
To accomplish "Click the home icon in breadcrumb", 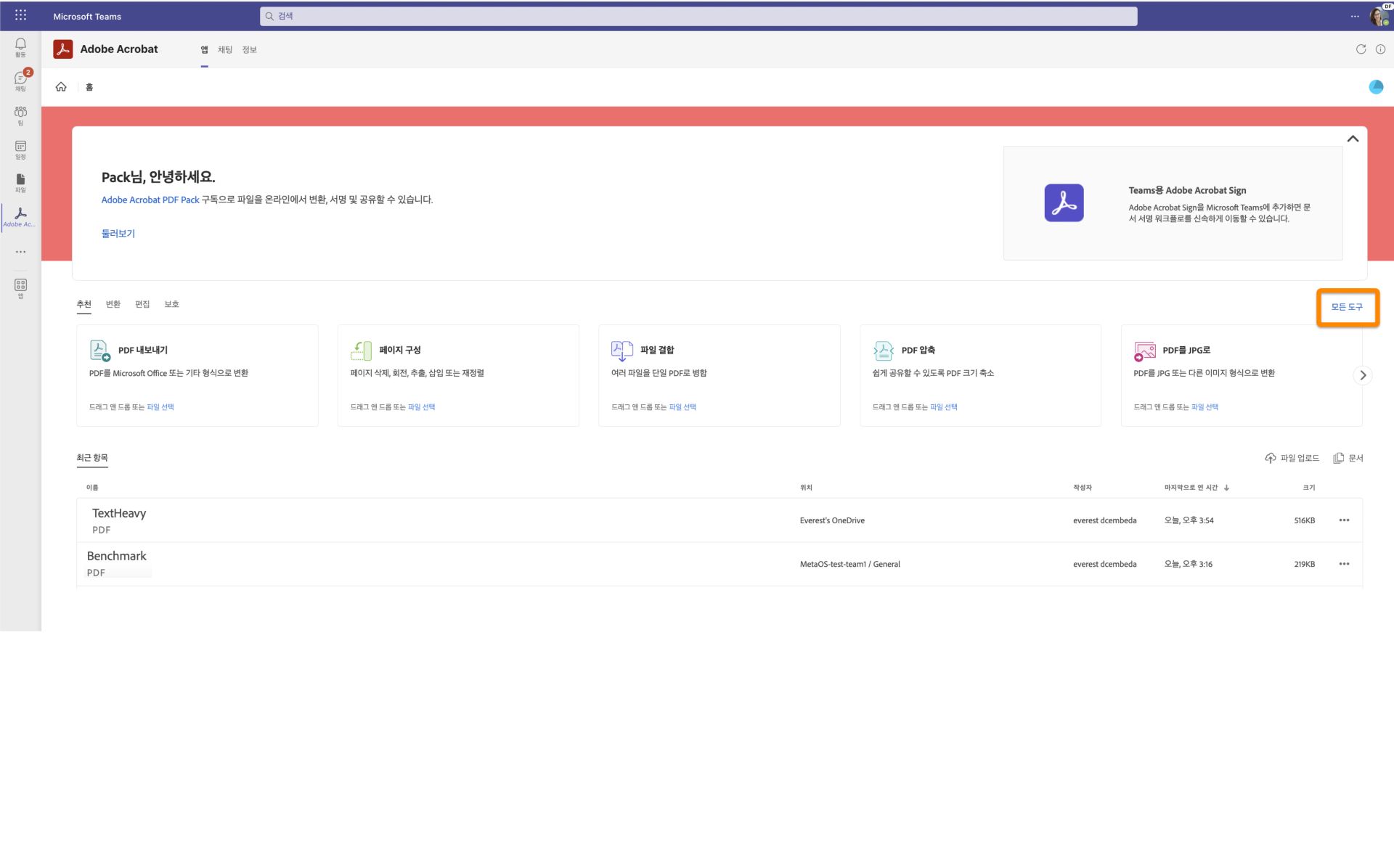I will [61, 87].
